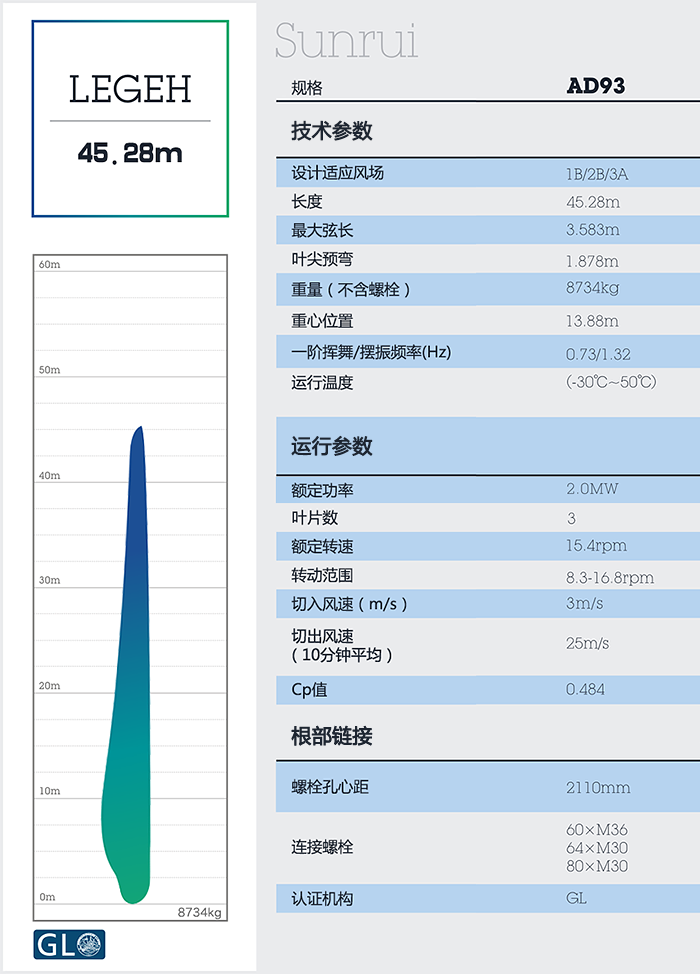This screenshot has width=700, height=974.
Task: Click the 一阶挥舞/摆振频率(Hz) label
Action: (371, 352)
